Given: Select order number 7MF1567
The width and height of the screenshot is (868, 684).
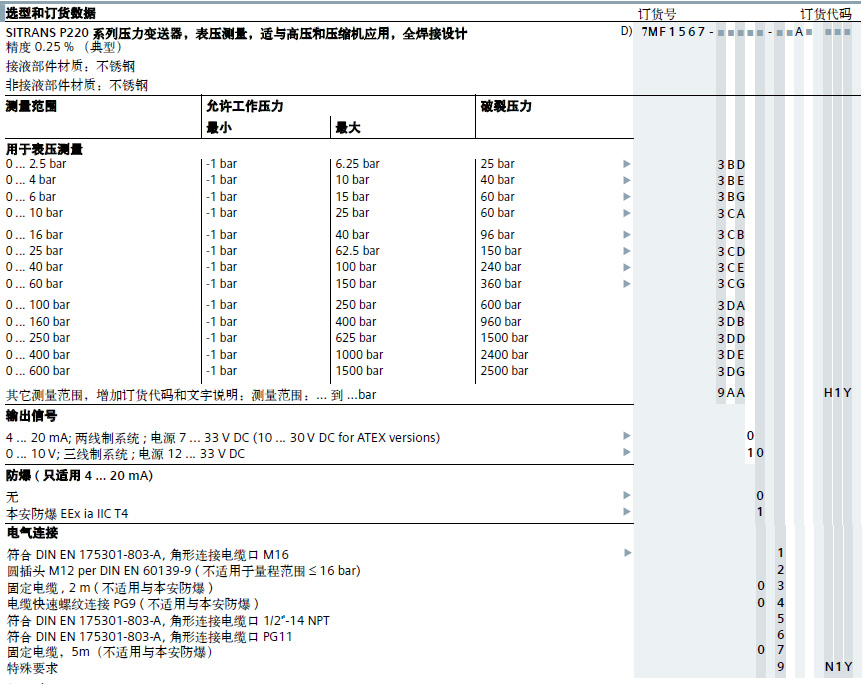Looking at the screenshot, I should (x=673, y=32).
